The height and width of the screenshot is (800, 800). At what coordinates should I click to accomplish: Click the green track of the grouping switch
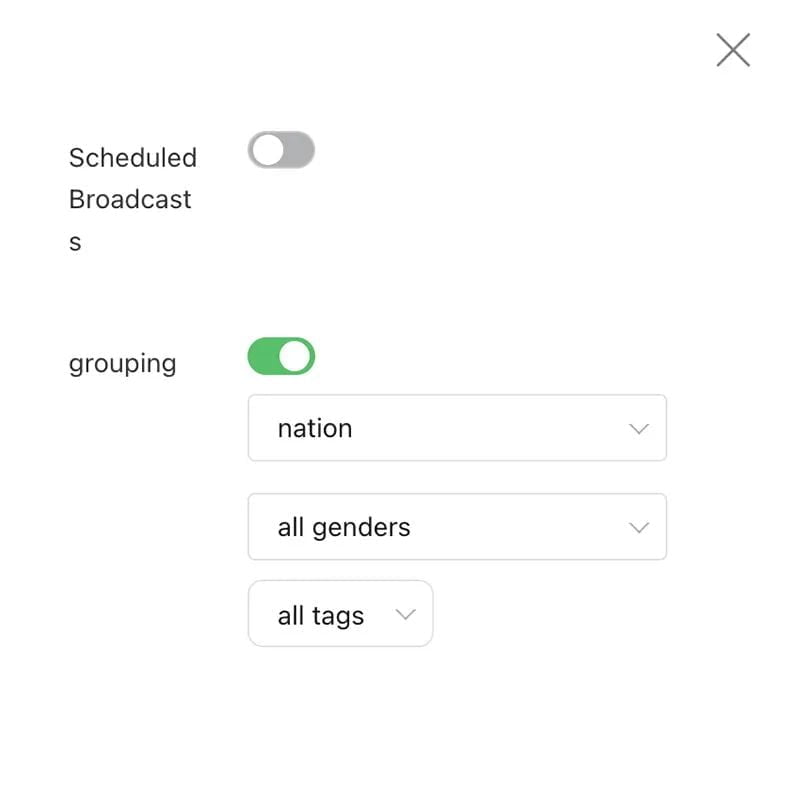coord(264,356)
